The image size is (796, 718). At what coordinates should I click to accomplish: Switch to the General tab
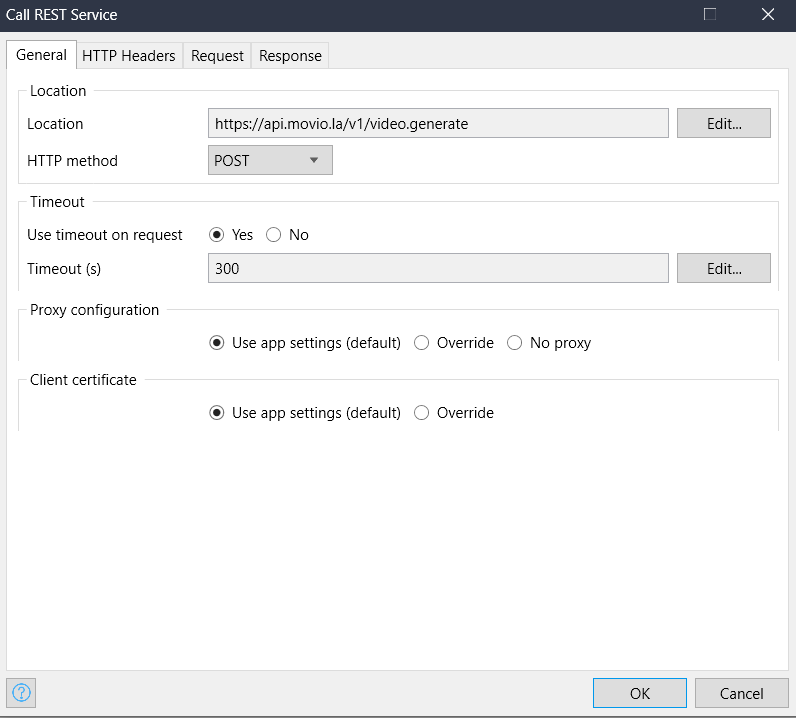(x=42, y=55)
